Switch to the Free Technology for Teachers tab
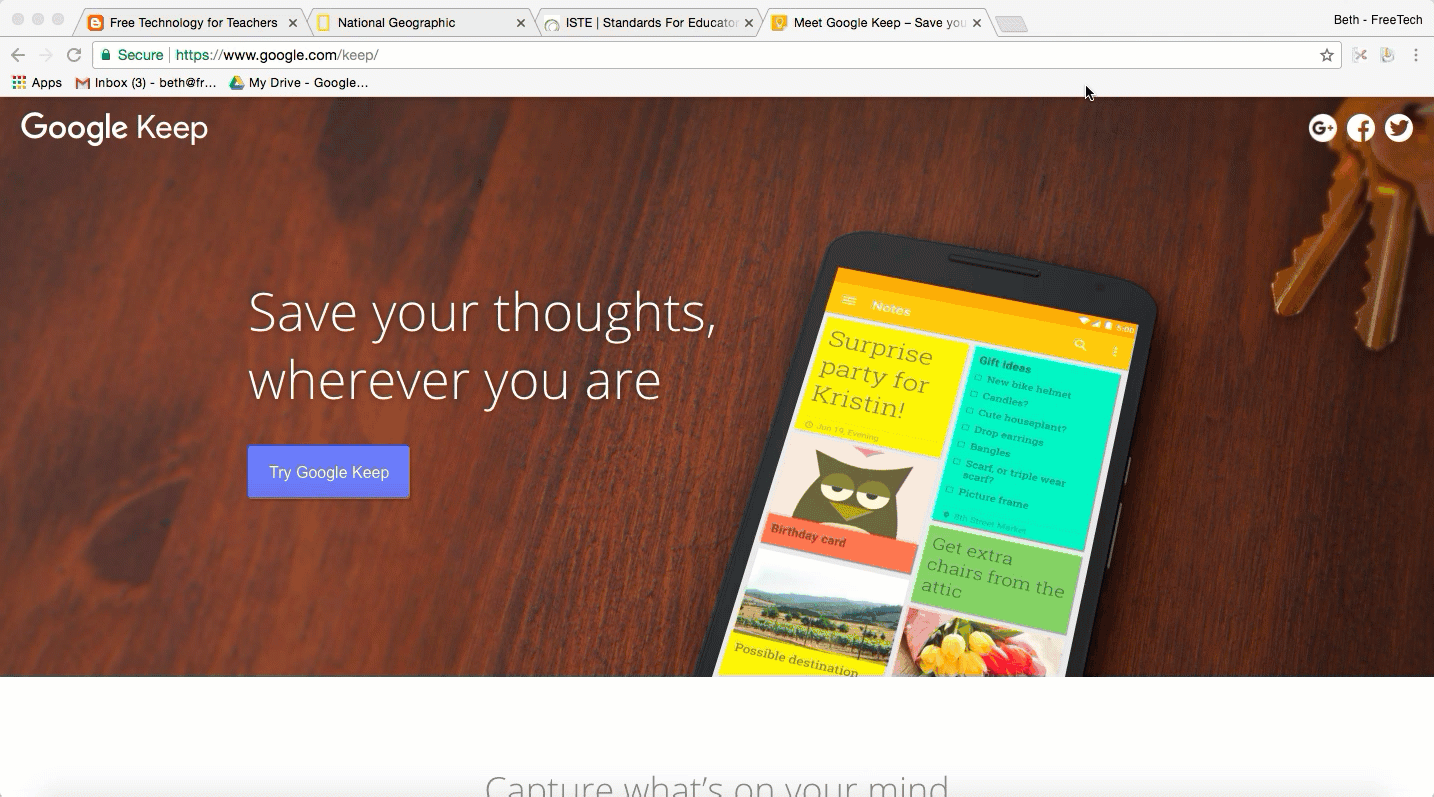 (191, 22)
